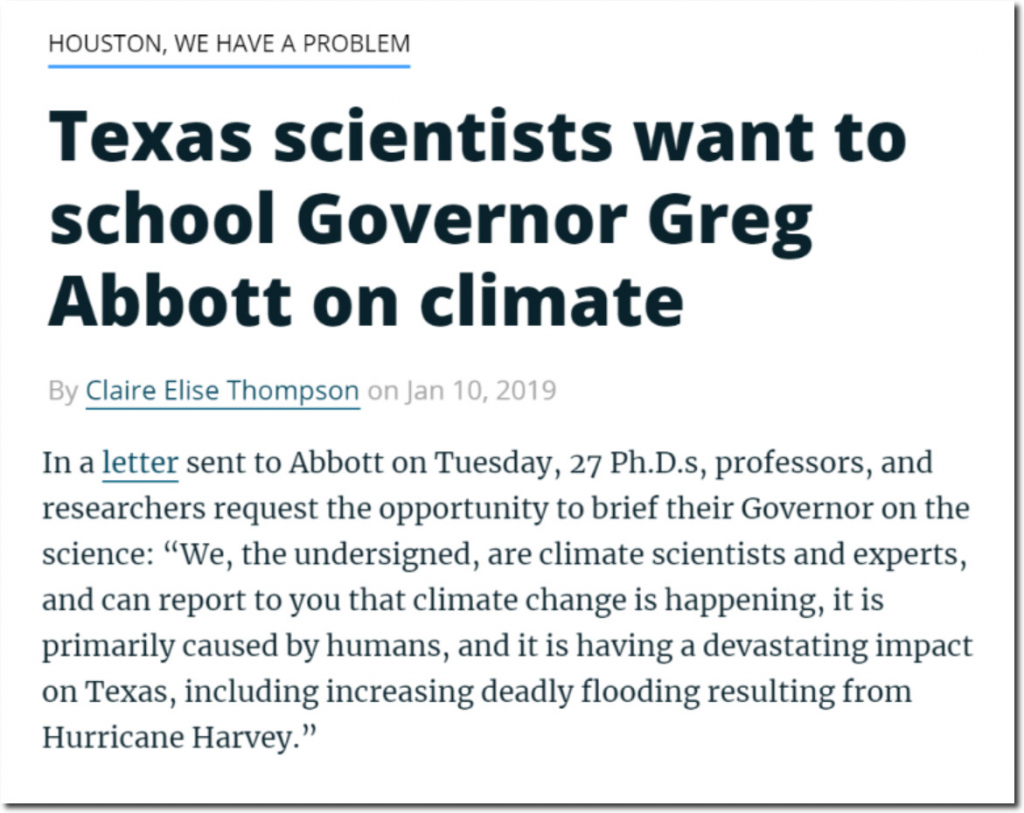The image size is (1024, 813).
Task: Open author Claire Elise Thompson's page
Action: [222, 391]
